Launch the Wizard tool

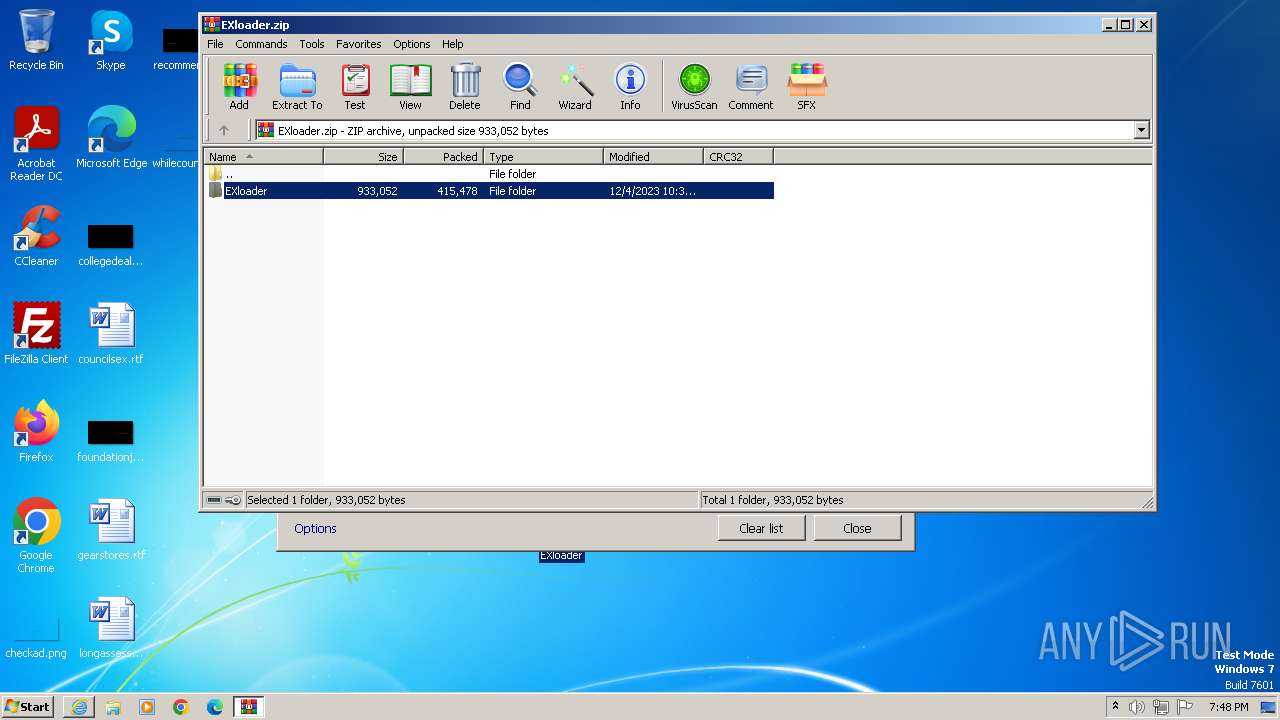click(575, 86)
